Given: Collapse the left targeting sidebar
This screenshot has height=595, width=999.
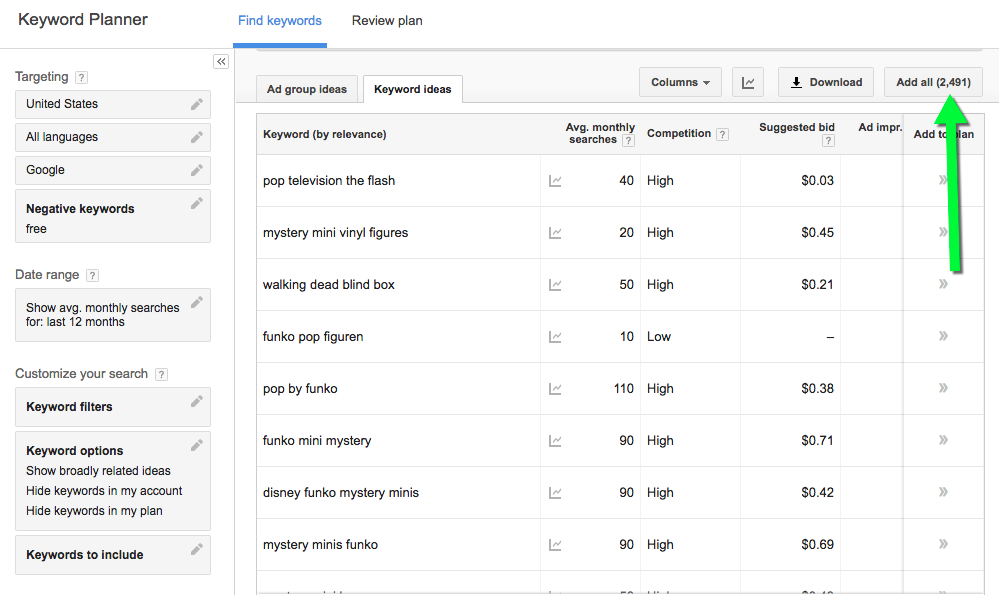Looking at the screenshot, I should coord(220,62).
